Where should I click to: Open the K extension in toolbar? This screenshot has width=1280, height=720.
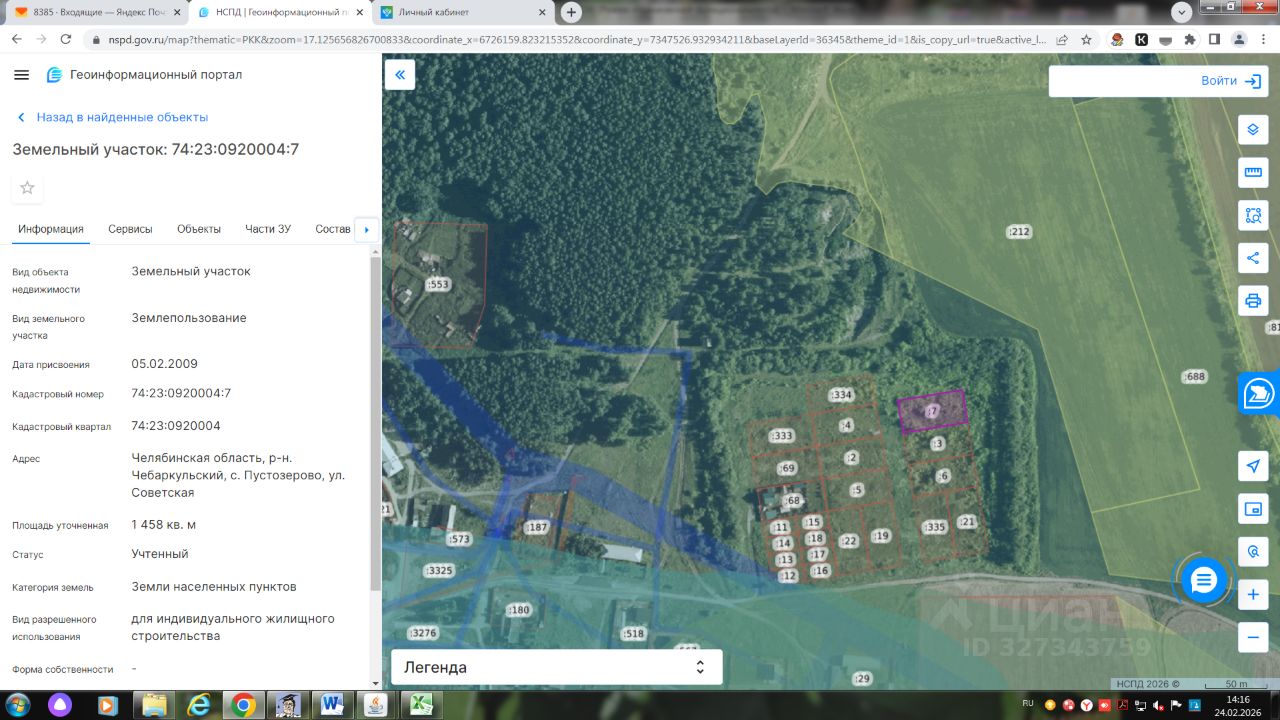pos(1141,39)
